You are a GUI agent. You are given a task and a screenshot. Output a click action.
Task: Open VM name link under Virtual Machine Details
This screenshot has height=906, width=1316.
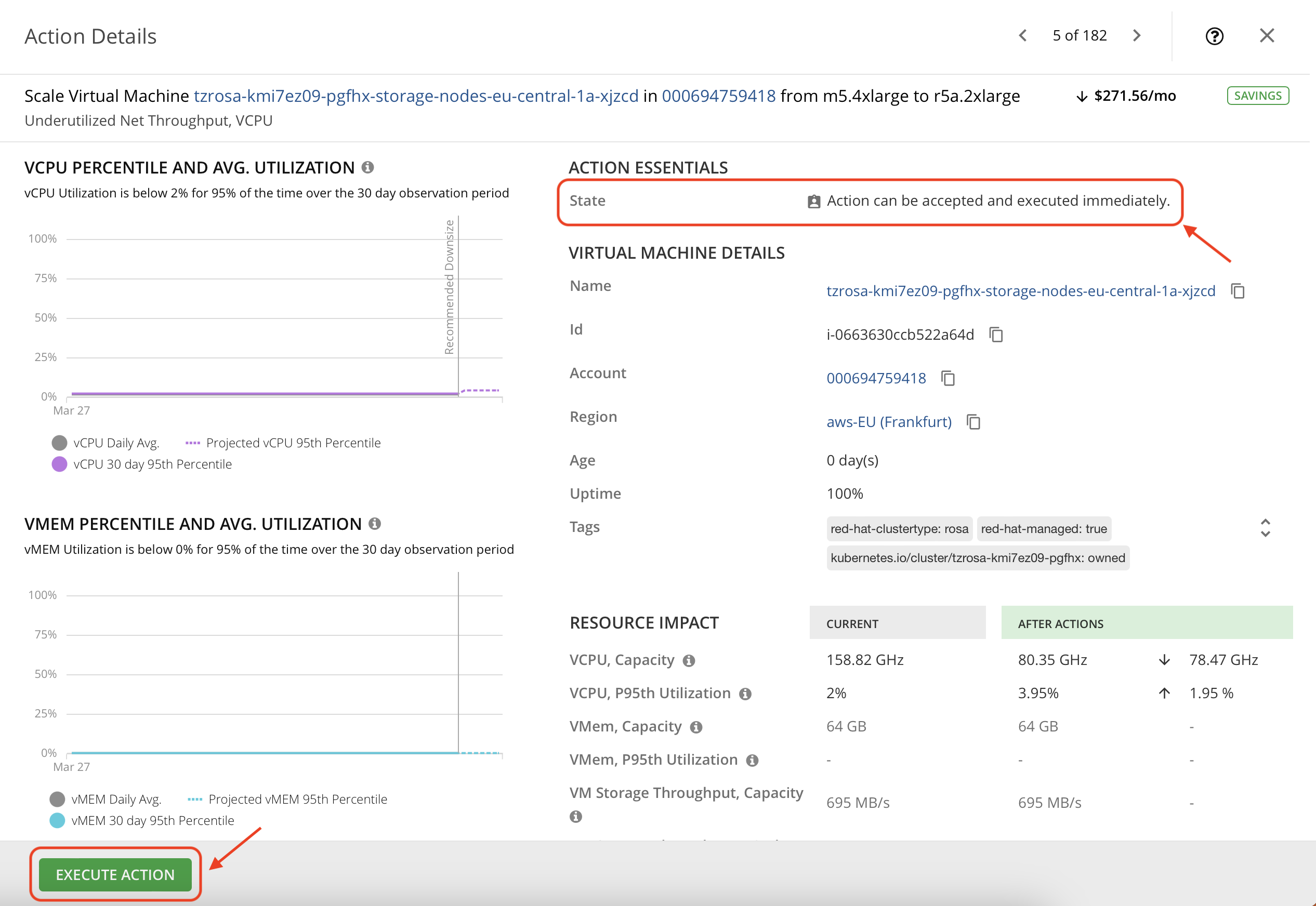[1021, 291]
